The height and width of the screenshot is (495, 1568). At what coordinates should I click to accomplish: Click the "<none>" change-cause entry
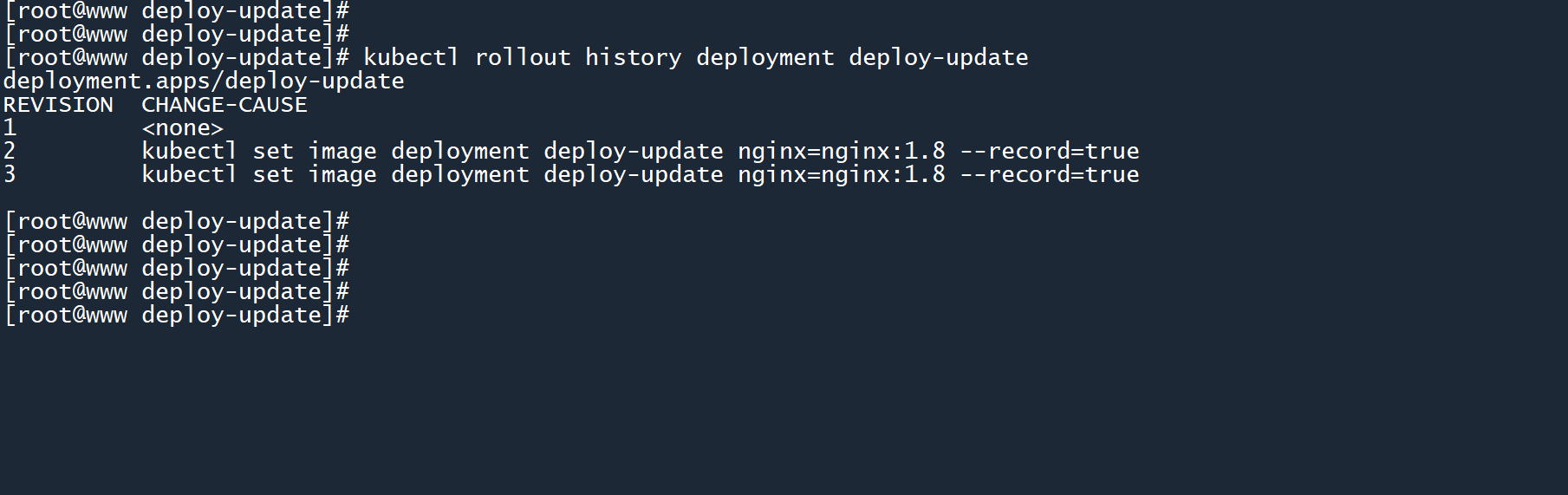(x=183, y=128)
